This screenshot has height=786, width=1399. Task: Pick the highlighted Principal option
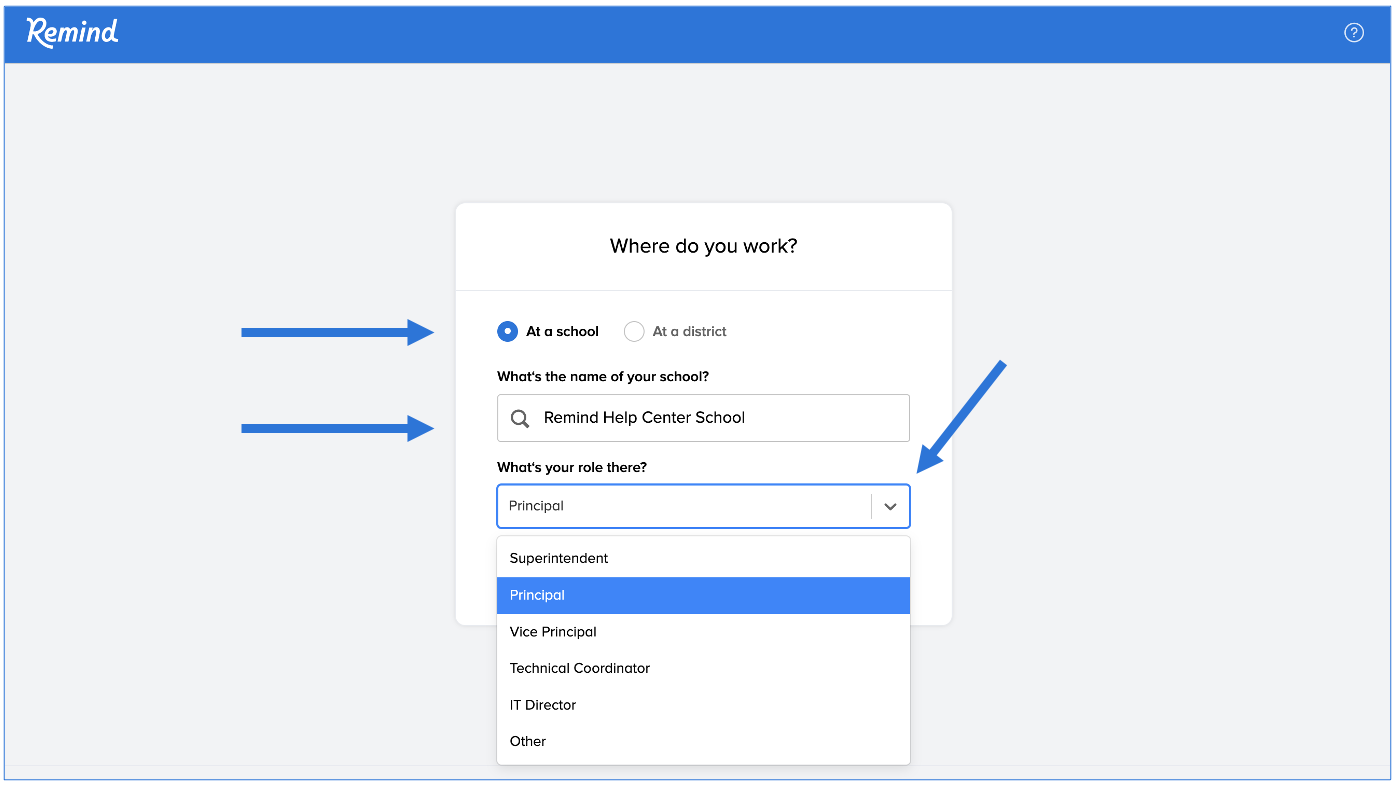point(537,595)
